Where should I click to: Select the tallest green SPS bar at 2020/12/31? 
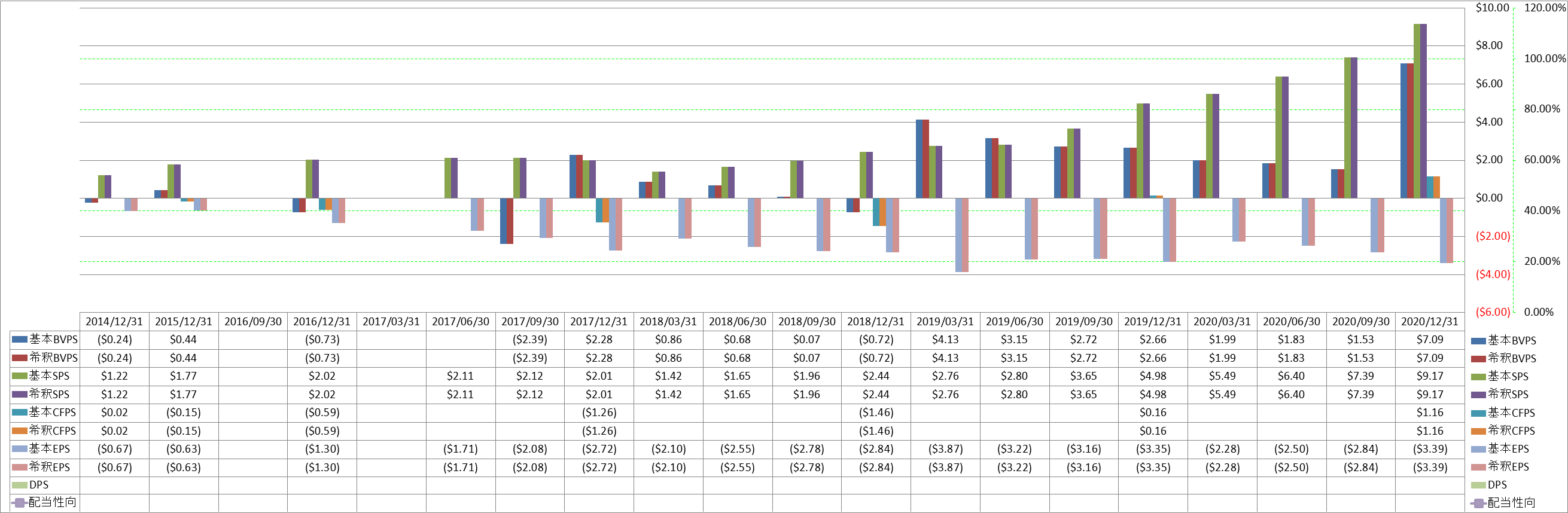(1417, 111)
